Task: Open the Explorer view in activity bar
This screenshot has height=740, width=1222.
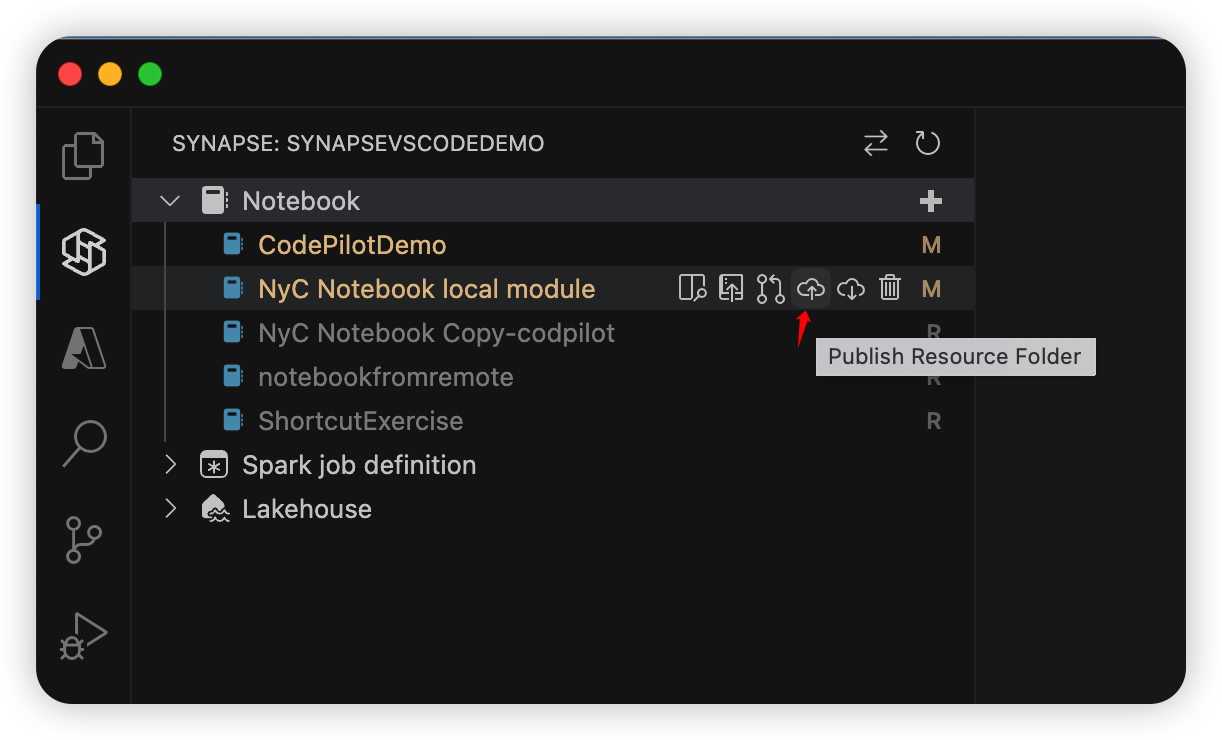Action: click(x=83, y=155)
